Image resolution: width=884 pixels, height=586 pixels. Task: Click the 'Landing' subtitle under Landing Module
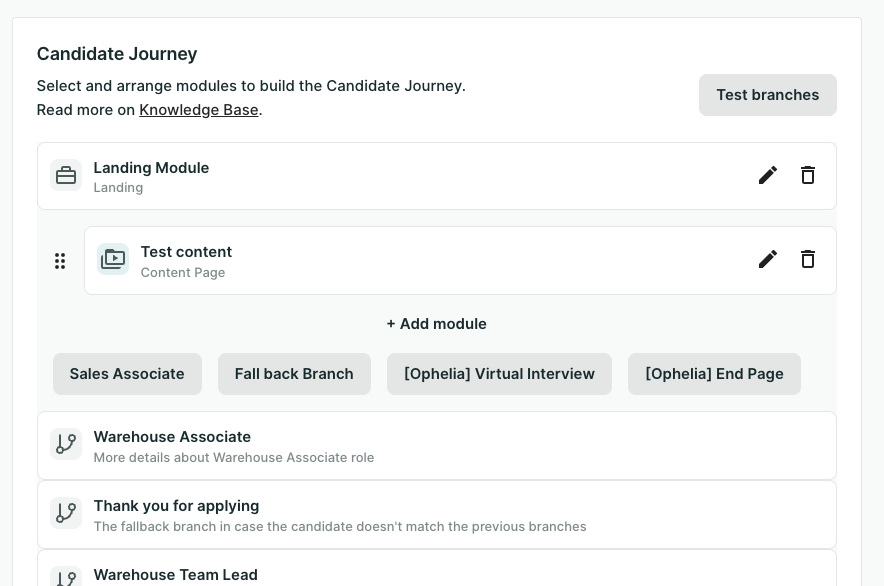118,187
